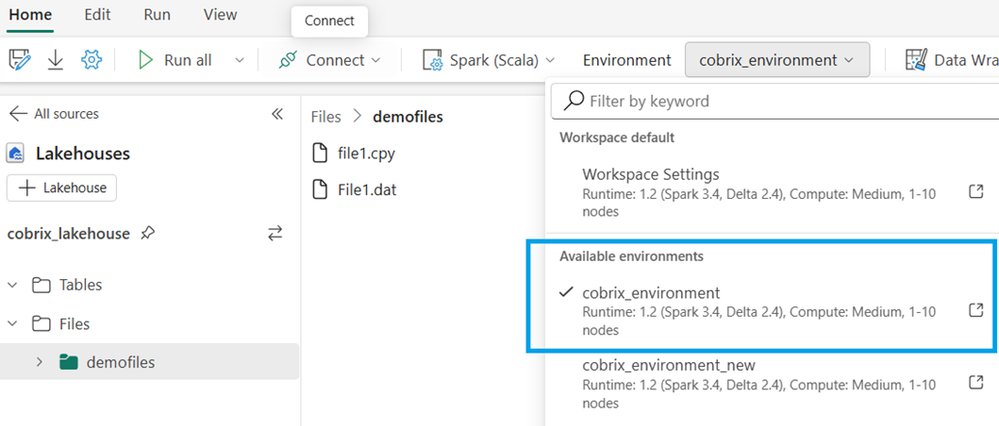Click the Filter by keyword search box
Image resolution: width=999 pixels, height=426 pixels.
(x=775, y=101)
